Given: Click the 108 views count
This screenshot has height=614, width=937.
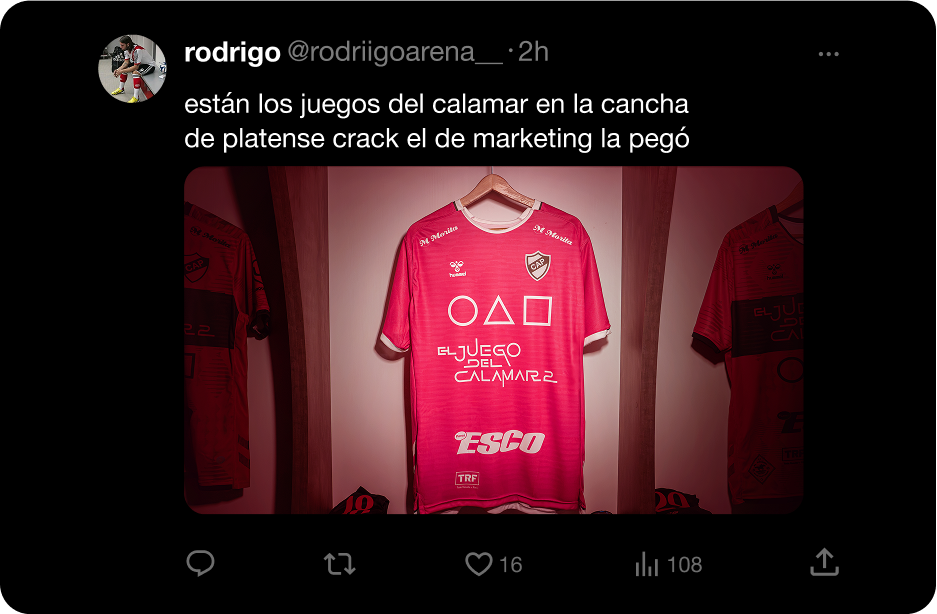Looking at the screenshot, I should point(684,564).
